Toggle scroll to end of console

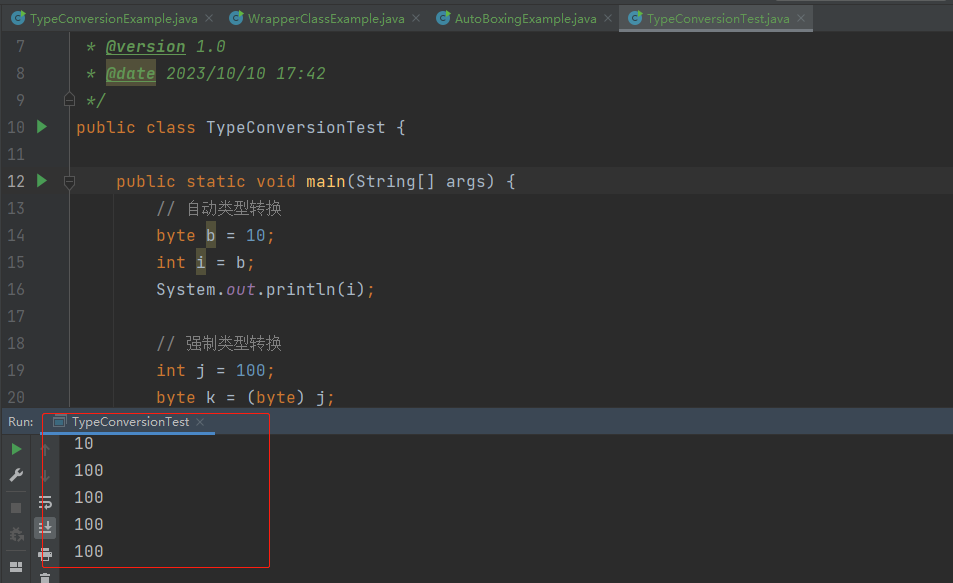point(45,528)
